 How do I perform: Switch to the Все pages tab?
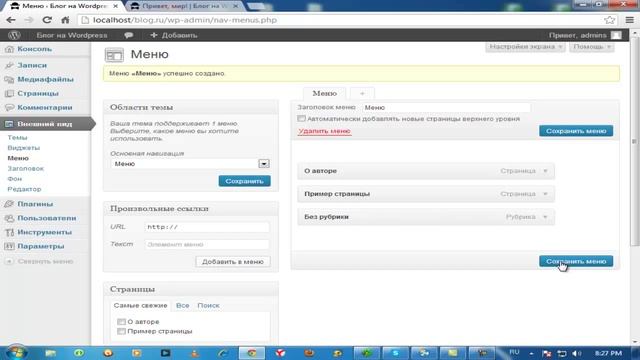182,305
